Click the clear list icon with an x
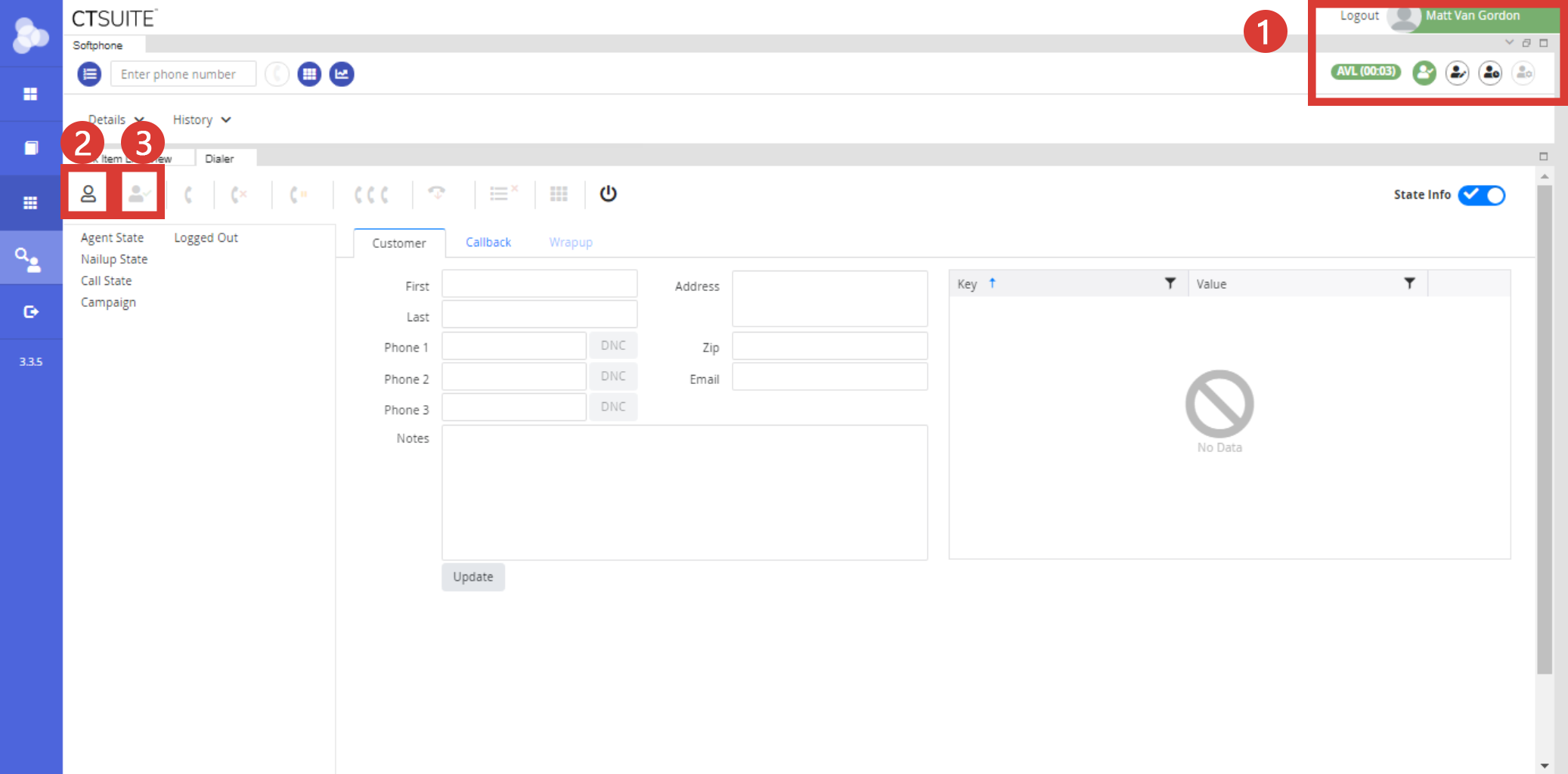 [504, 193]
